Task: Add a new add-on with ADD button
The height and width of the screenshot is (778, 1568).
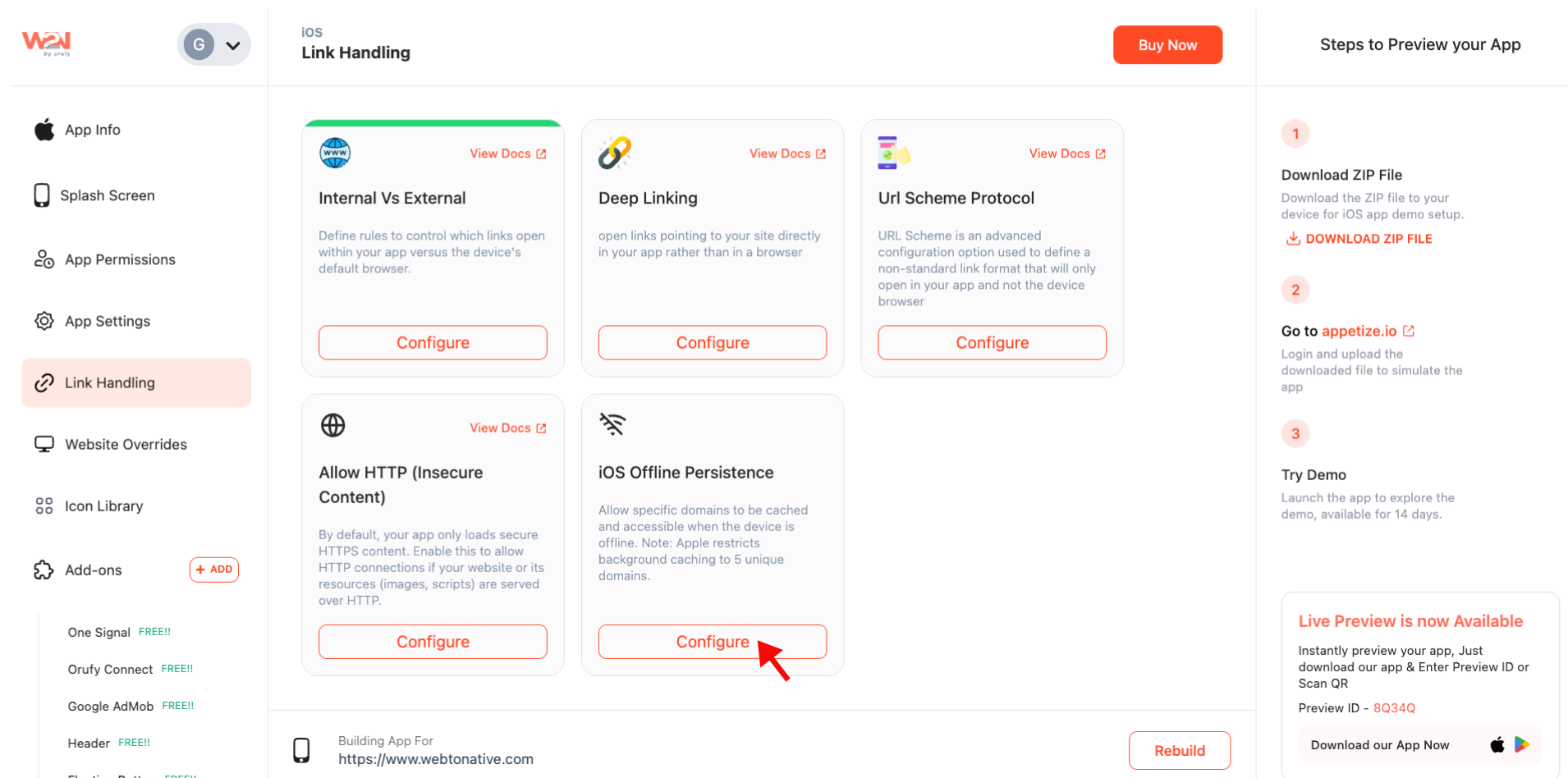Action: coord(214,570)
